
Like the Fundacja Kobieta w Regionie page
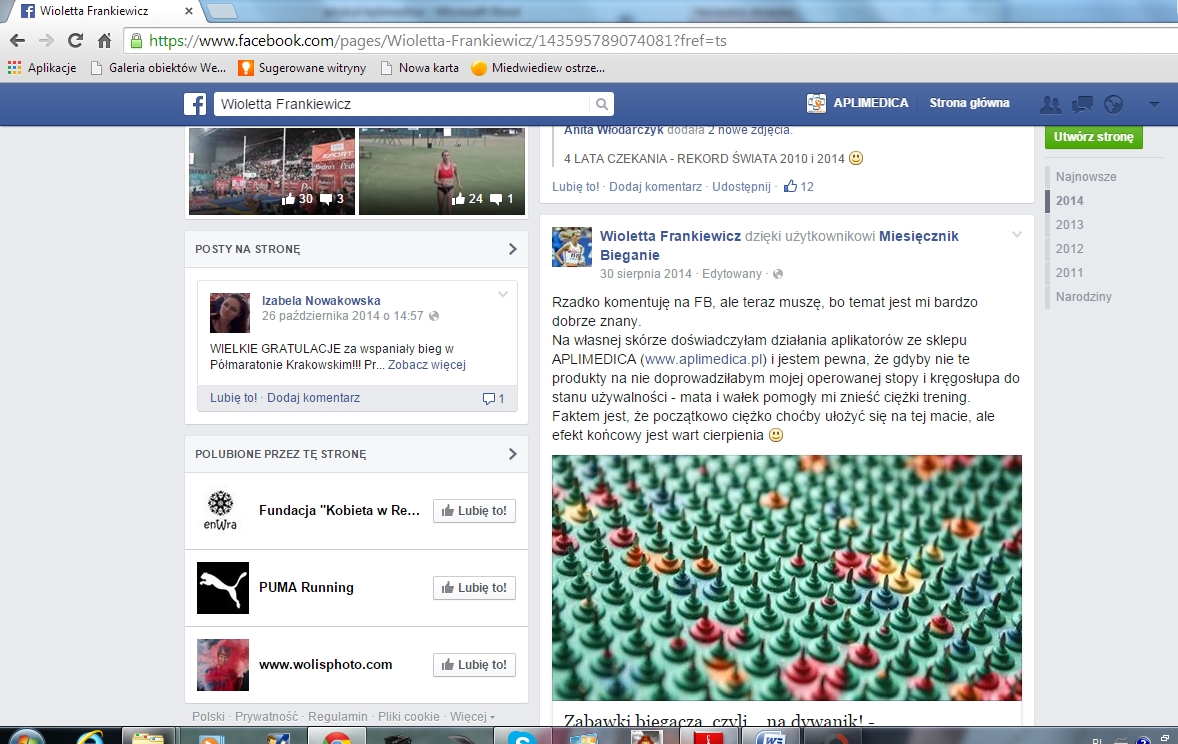pyautogui.click(x=474, y=511)
